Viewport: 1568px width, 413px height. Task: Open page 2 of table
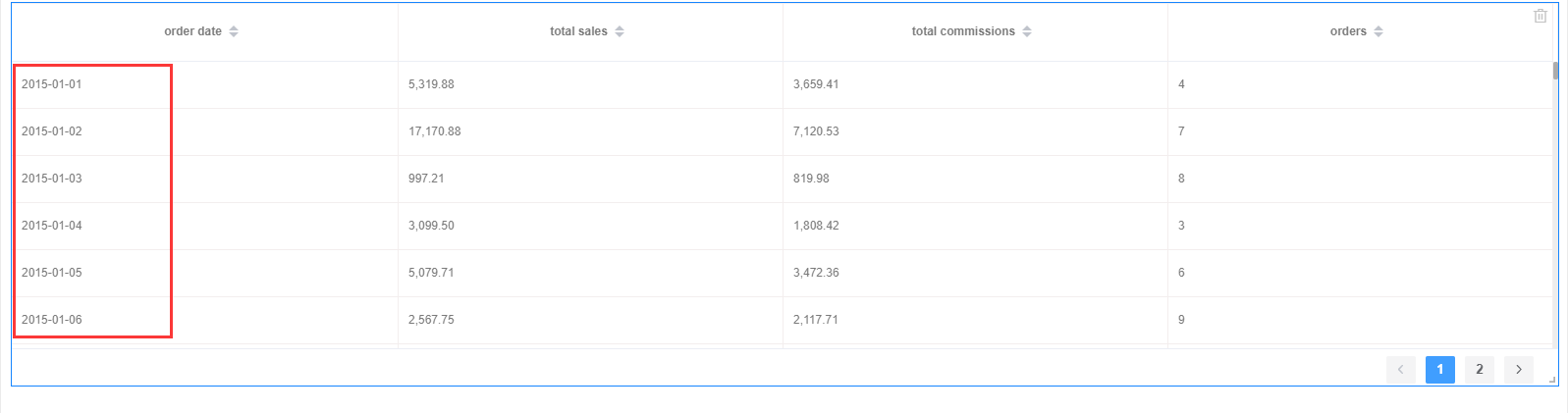click(1480, 369)
